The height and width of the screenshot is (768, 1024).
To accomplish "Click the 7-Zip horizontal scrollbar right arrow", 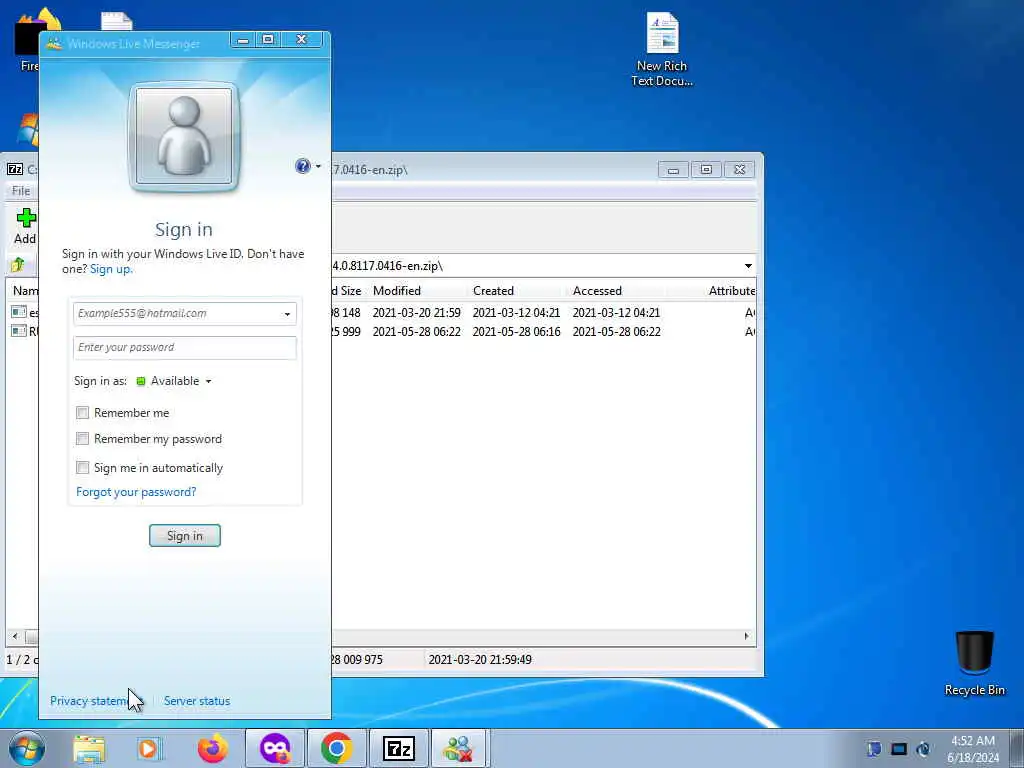I will (747, 636).
